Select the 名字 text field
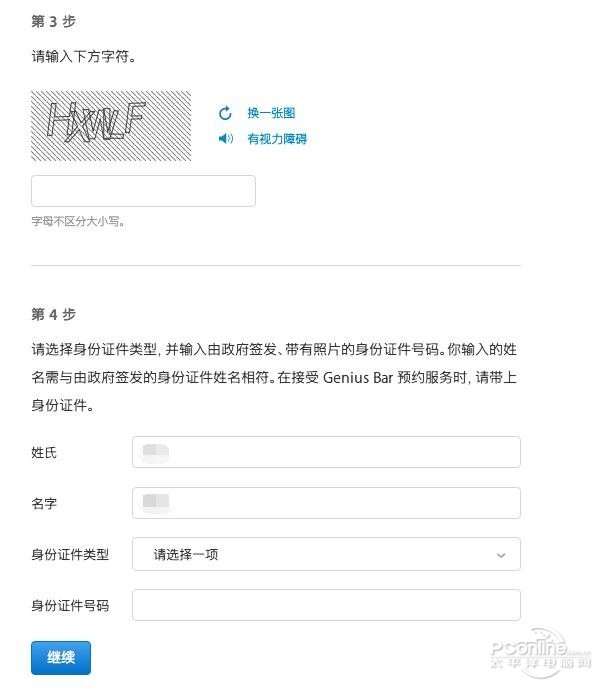The image size is (600, 688). (x=326, y=503)
